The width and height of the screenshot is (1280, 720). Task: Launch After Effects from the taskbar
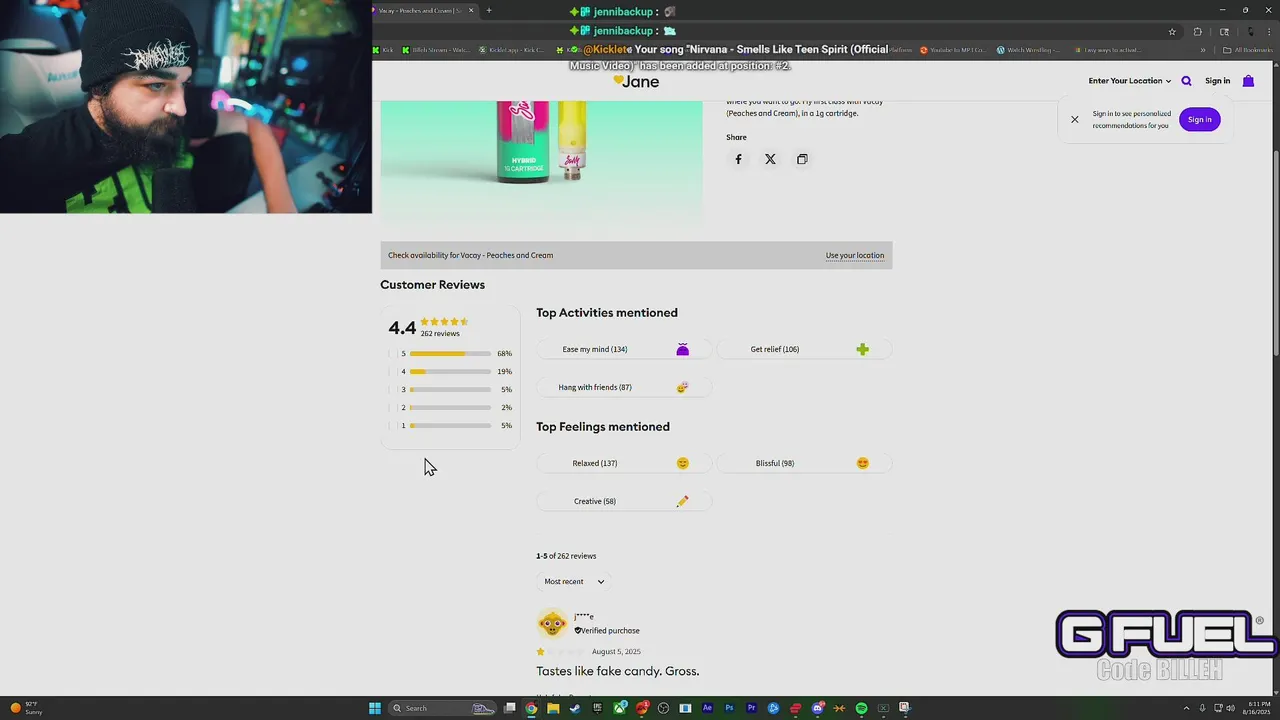pos(707,708)
